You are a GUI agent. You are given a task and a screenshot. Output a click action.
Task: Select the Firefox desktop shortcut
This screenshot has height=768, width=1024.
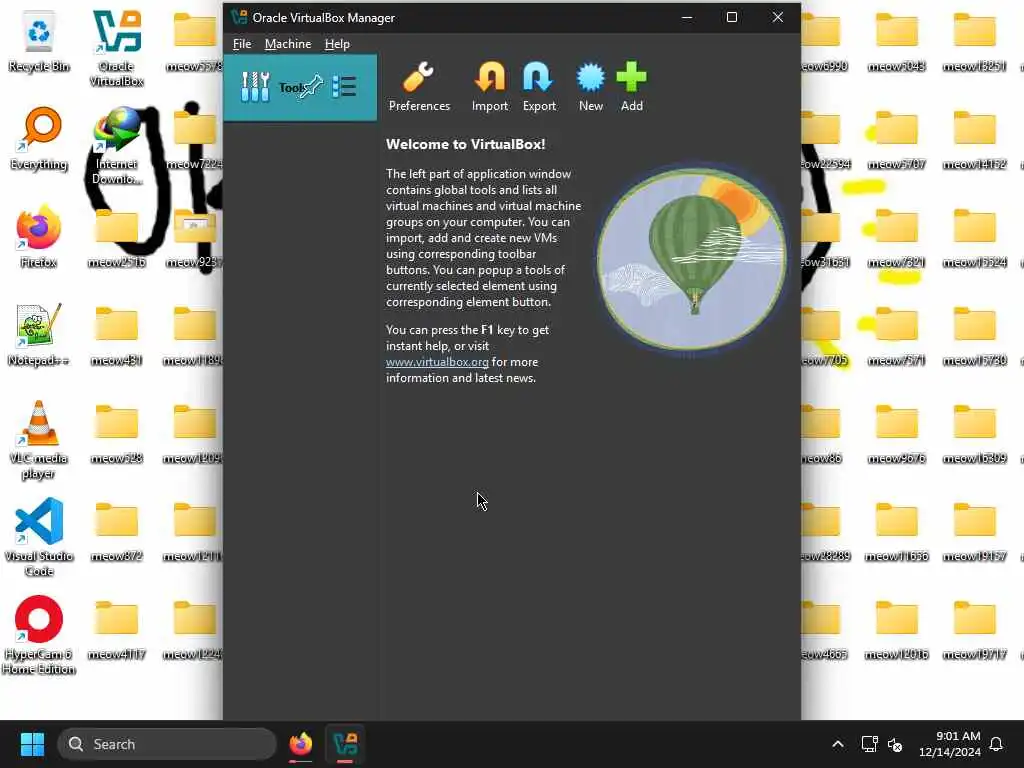click(39, 237)
